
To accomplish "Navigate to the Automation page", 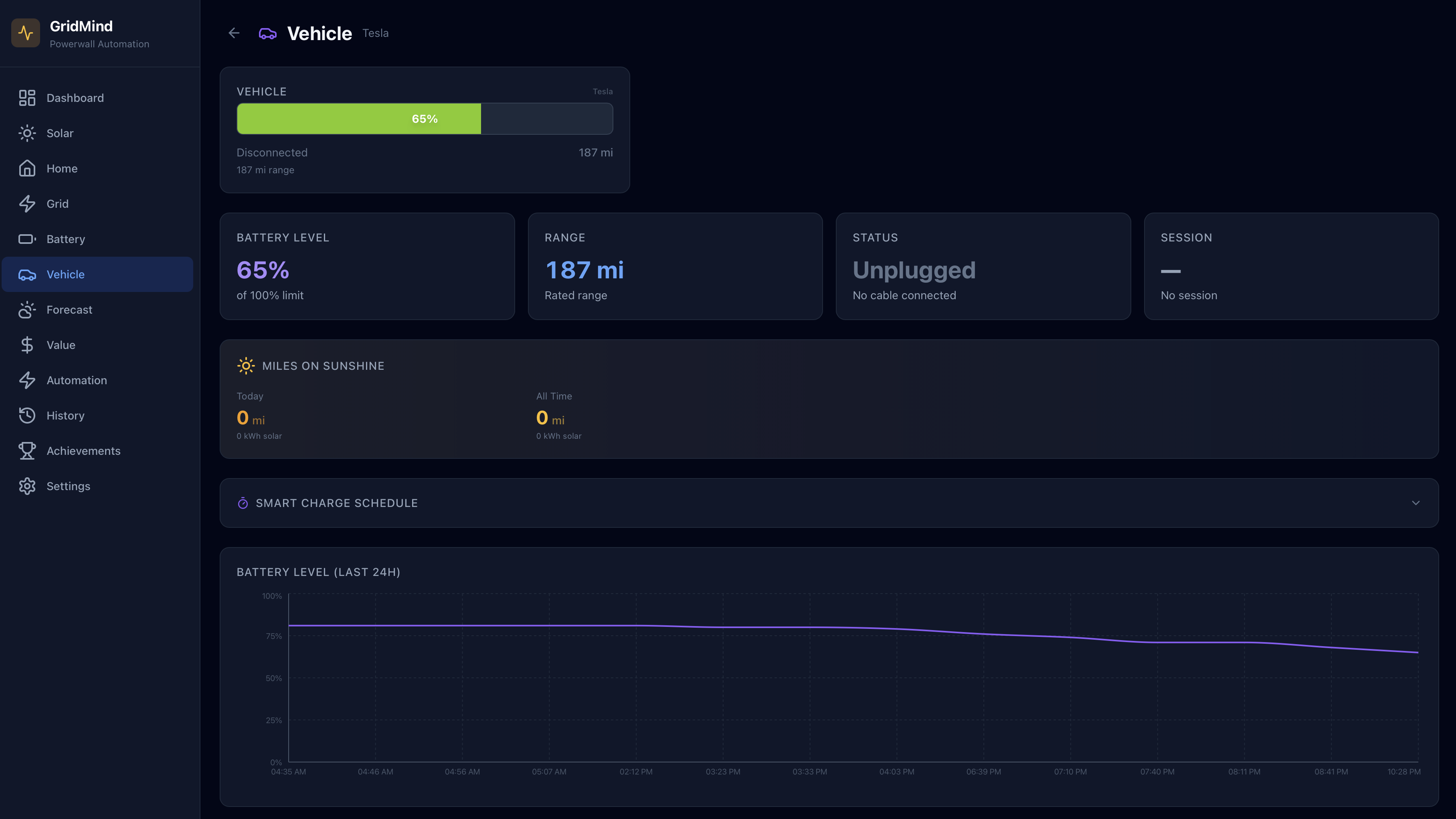I will 76,380.
